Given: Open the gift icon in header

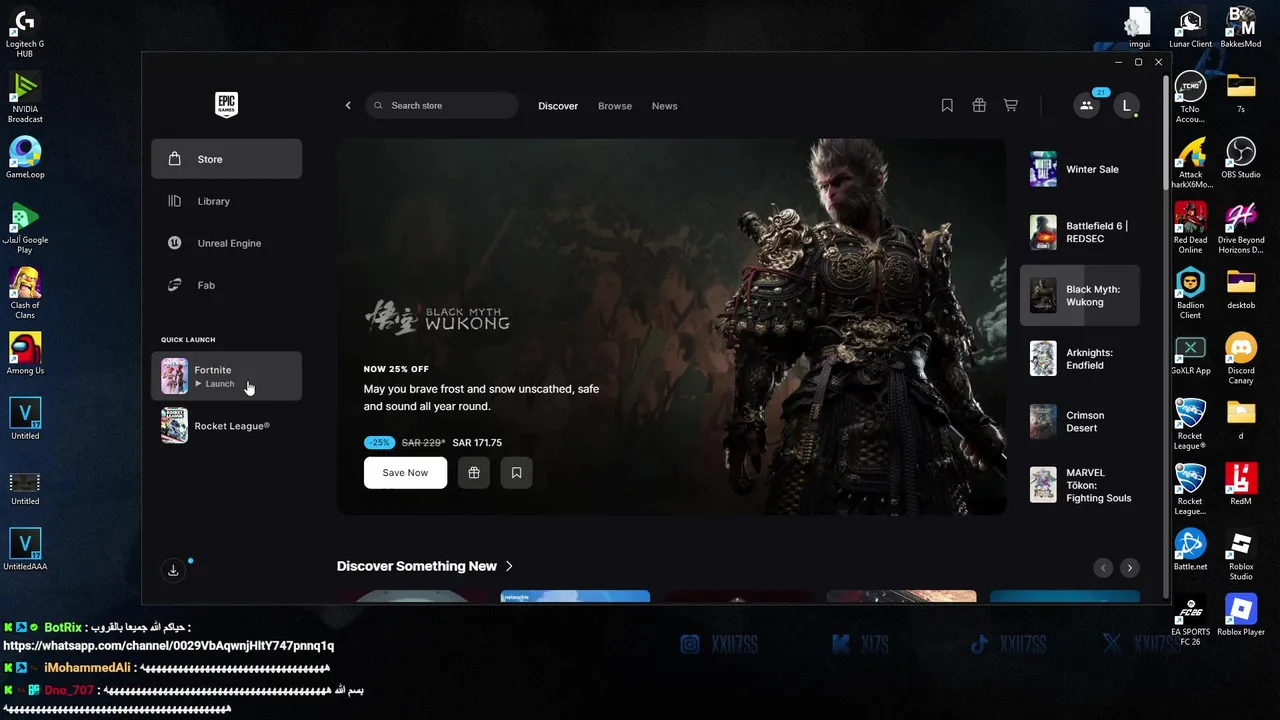Looking at the screenshot, I should (x=979, y=105).
